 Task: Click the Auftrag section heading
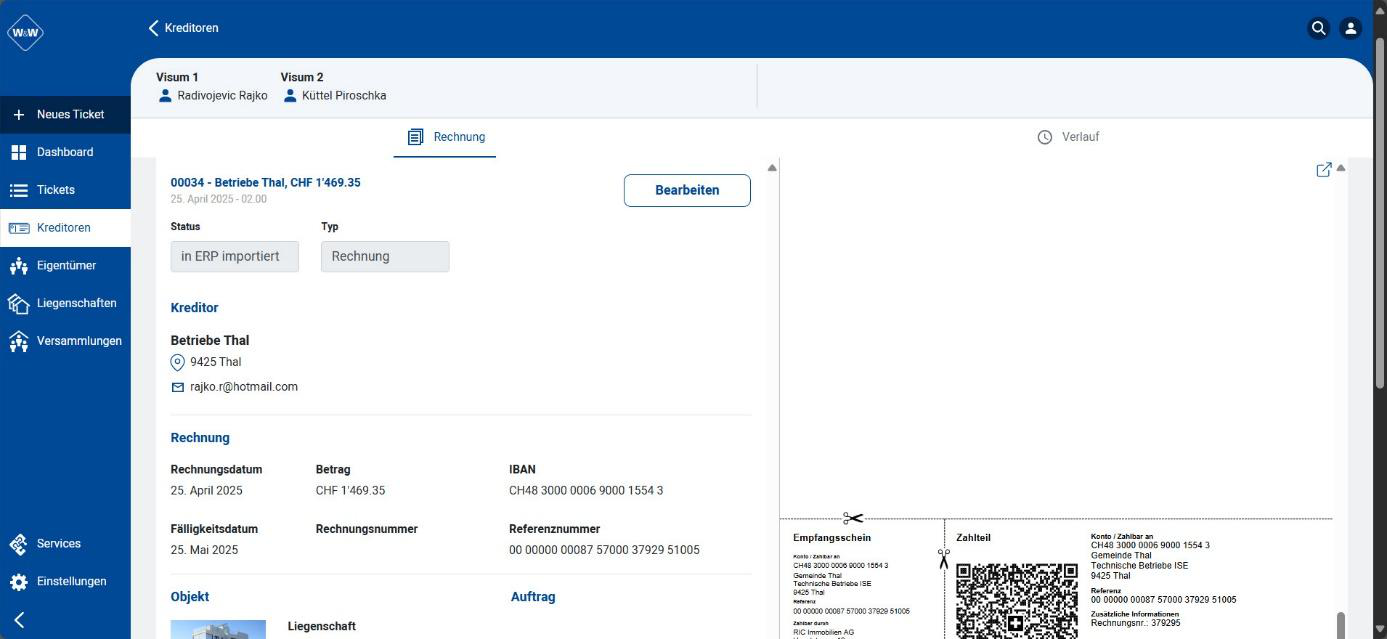coord(533,597)
